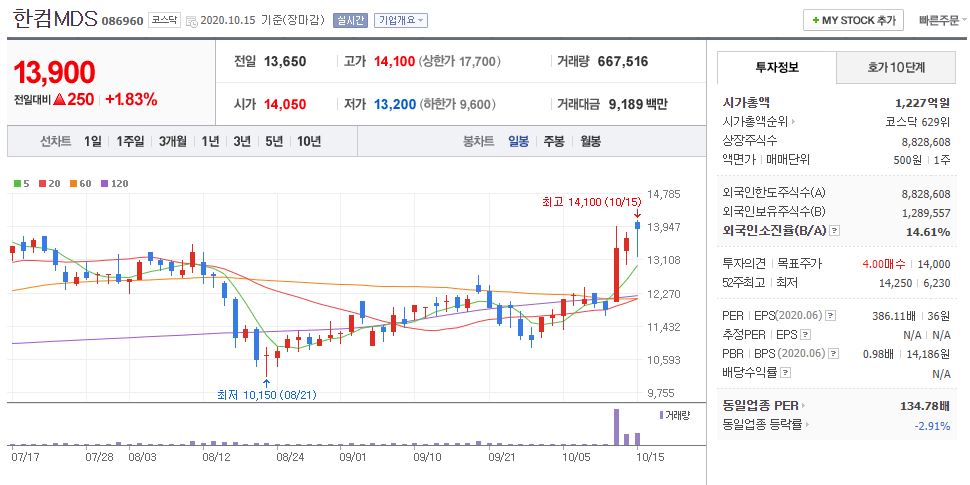Click help icon next to 추정PER EPS
The width and height of the screenshot is (970, 485).
click(805, 335)
